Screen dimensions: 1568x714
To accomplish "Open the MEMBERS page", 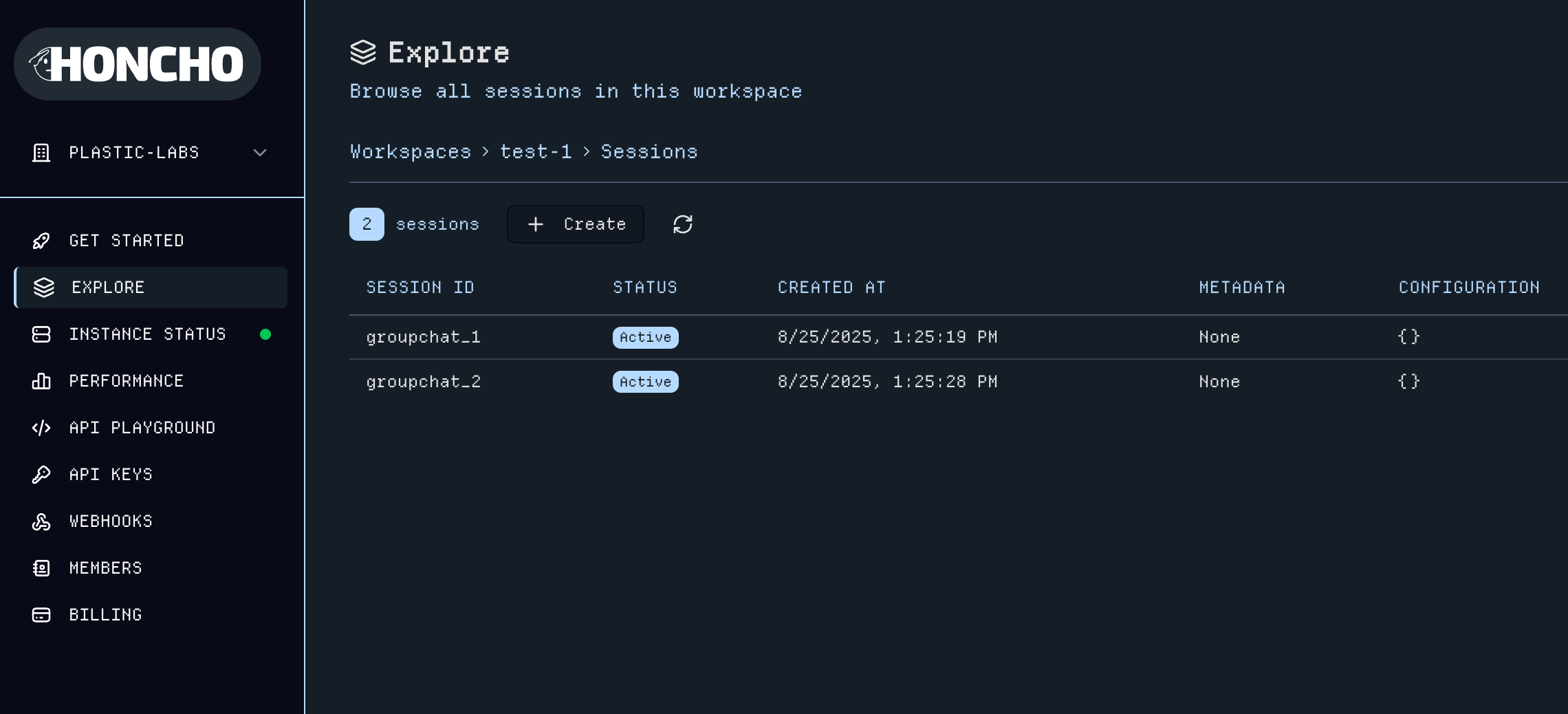I will point(105,568).
